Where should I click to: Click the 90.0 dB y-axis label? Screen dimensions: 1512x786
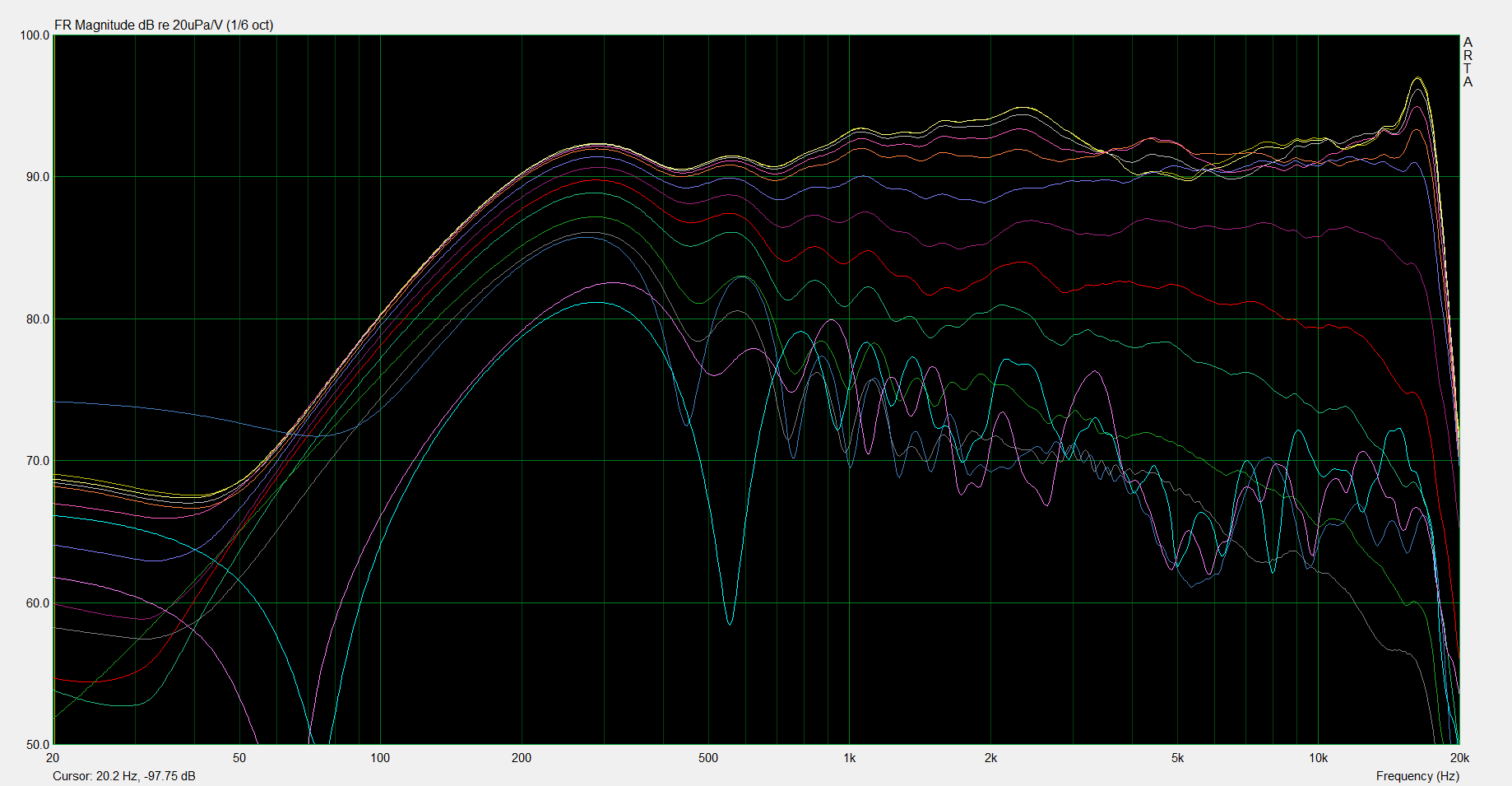(38, 177)
